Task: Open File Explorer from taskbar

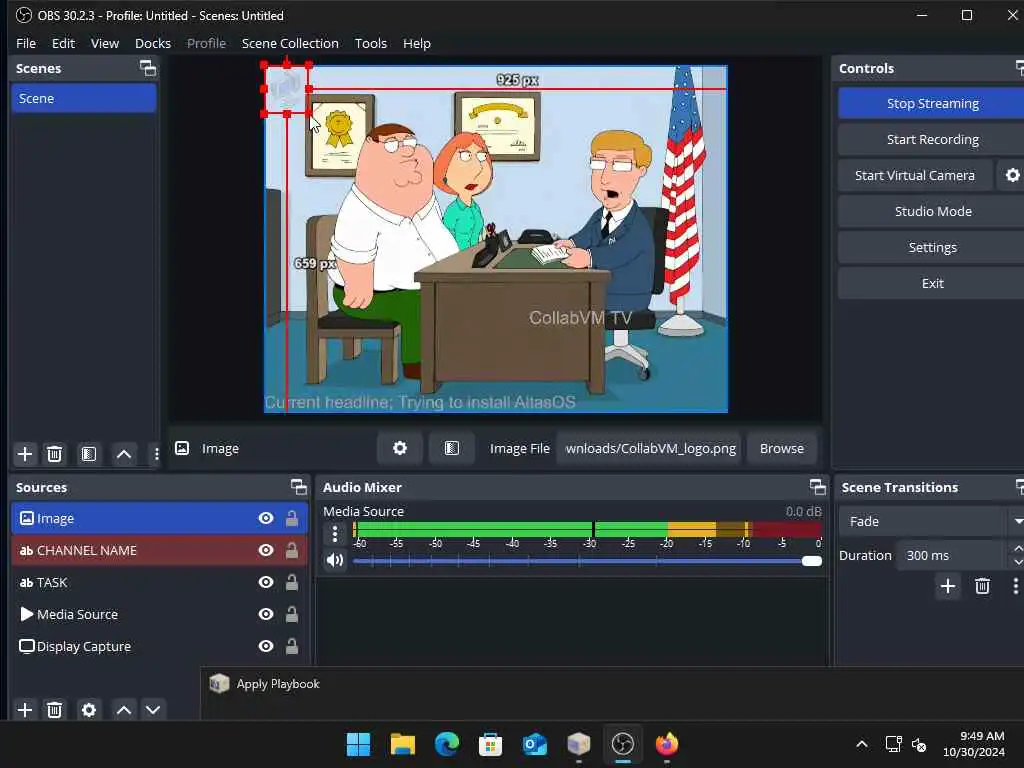Action: point(402,744)
